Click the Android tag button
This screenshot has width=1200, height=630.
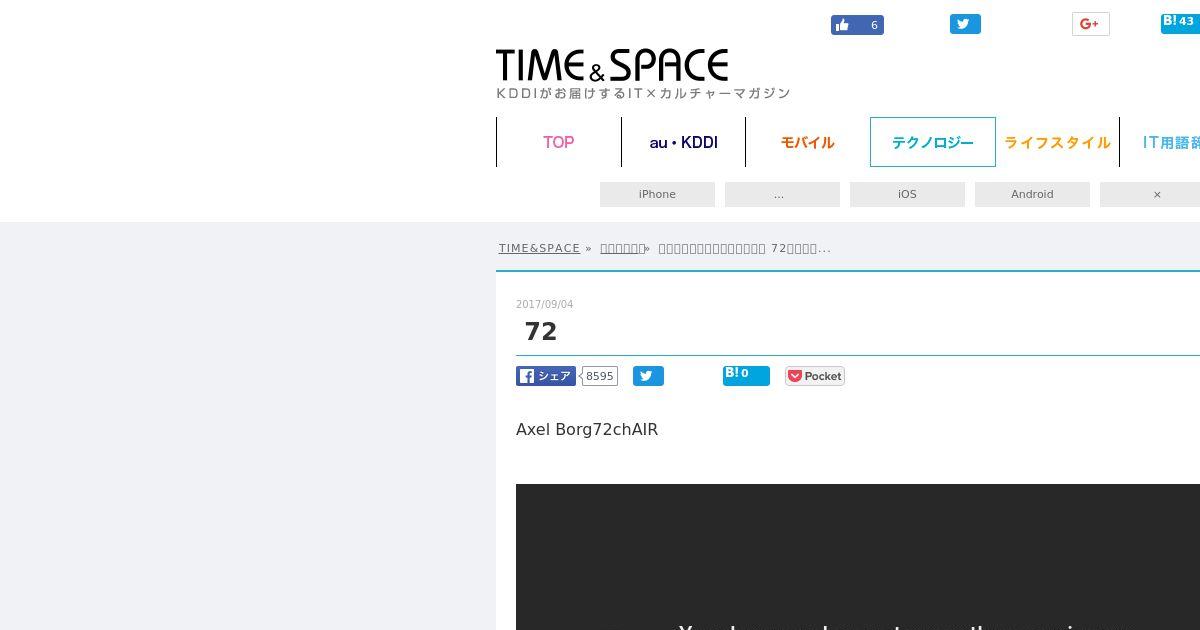[1032, 194]
